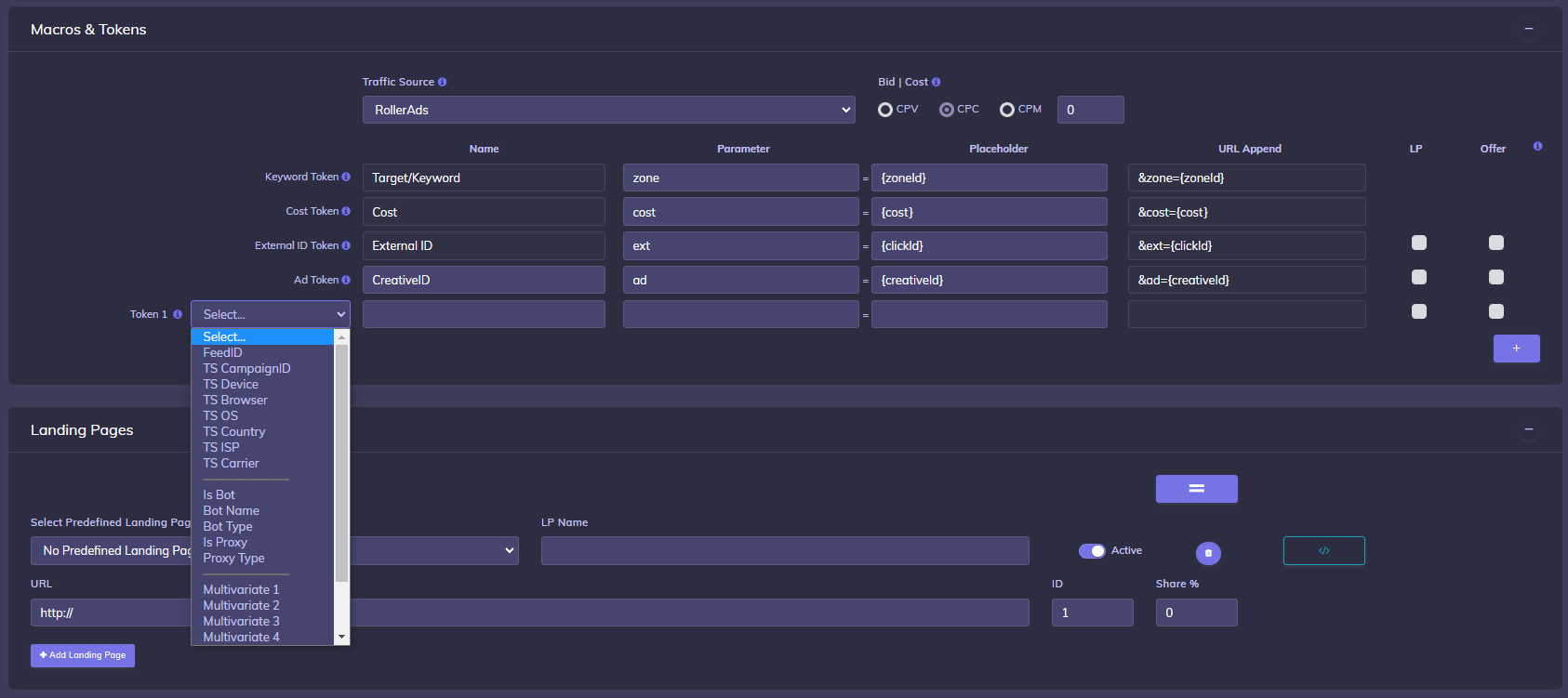The height and width of the screenshot is (698, 1568).
Task: Choose Is Bot from the token list
Action: point(262,495)
